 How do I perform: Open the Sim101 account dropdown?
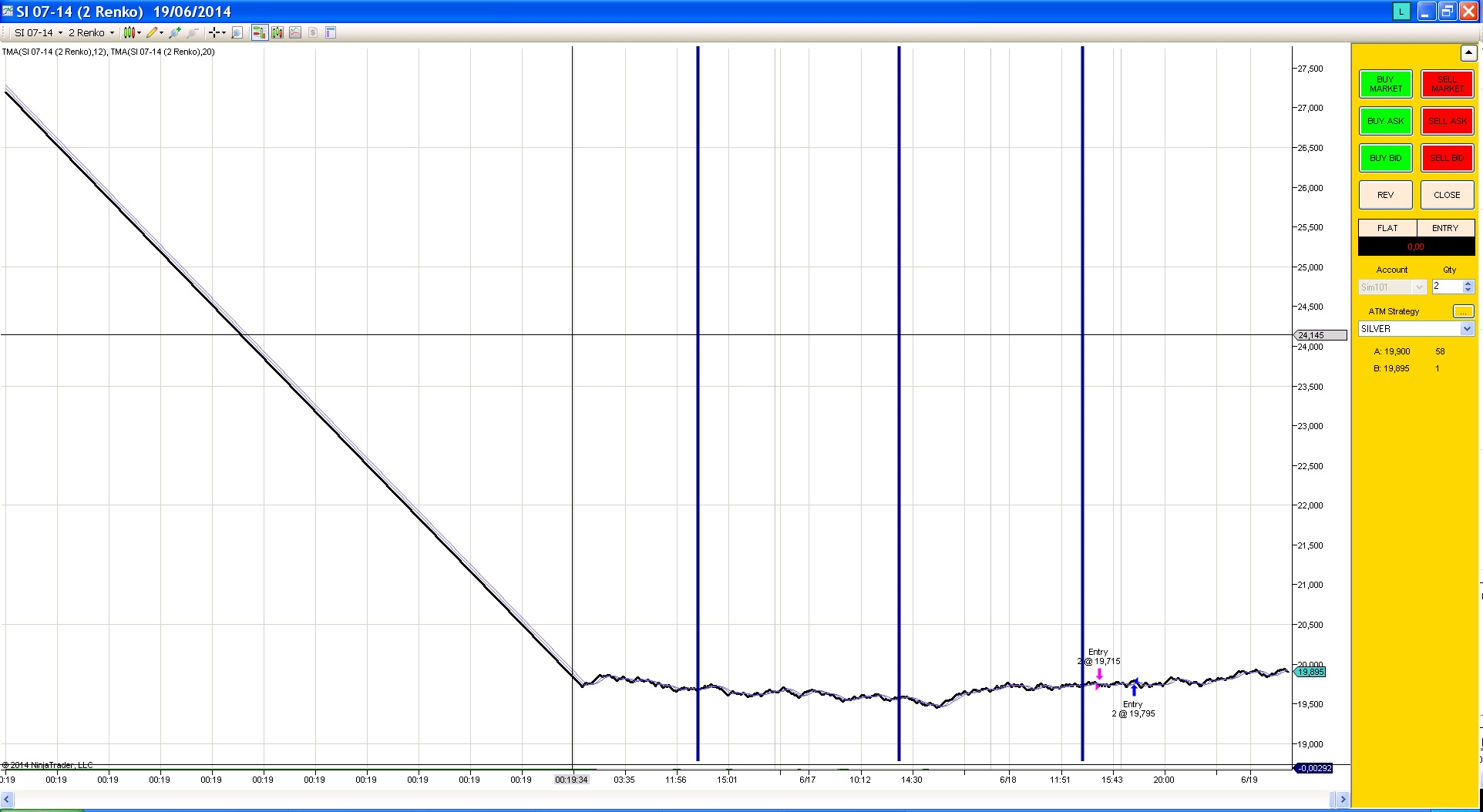pos(1392,287)
